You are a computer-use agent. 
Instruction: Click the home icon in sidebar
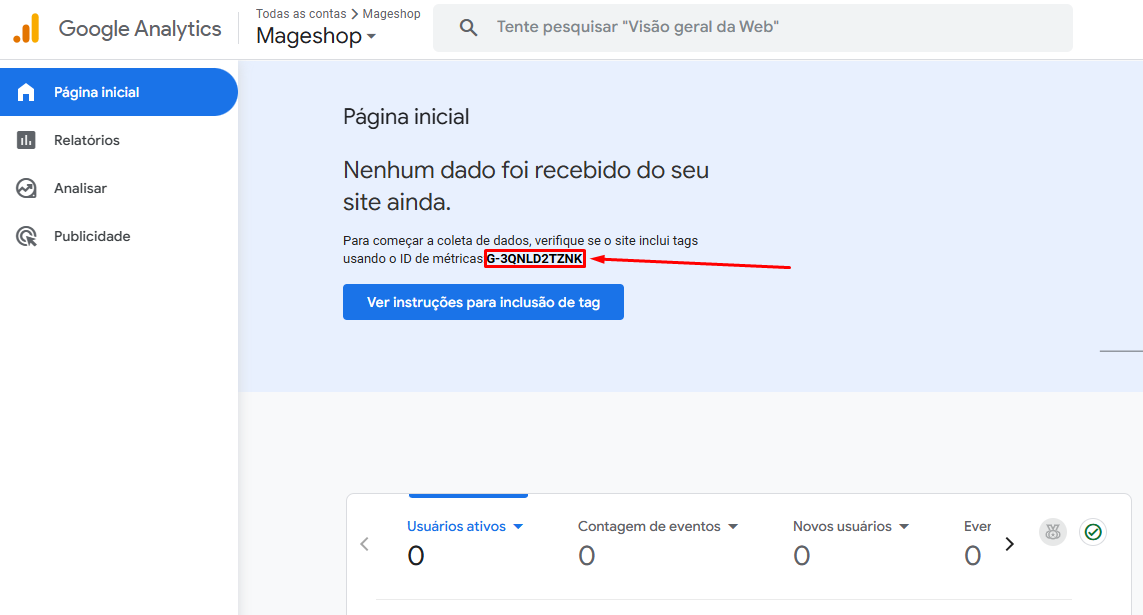coord(26,92)
